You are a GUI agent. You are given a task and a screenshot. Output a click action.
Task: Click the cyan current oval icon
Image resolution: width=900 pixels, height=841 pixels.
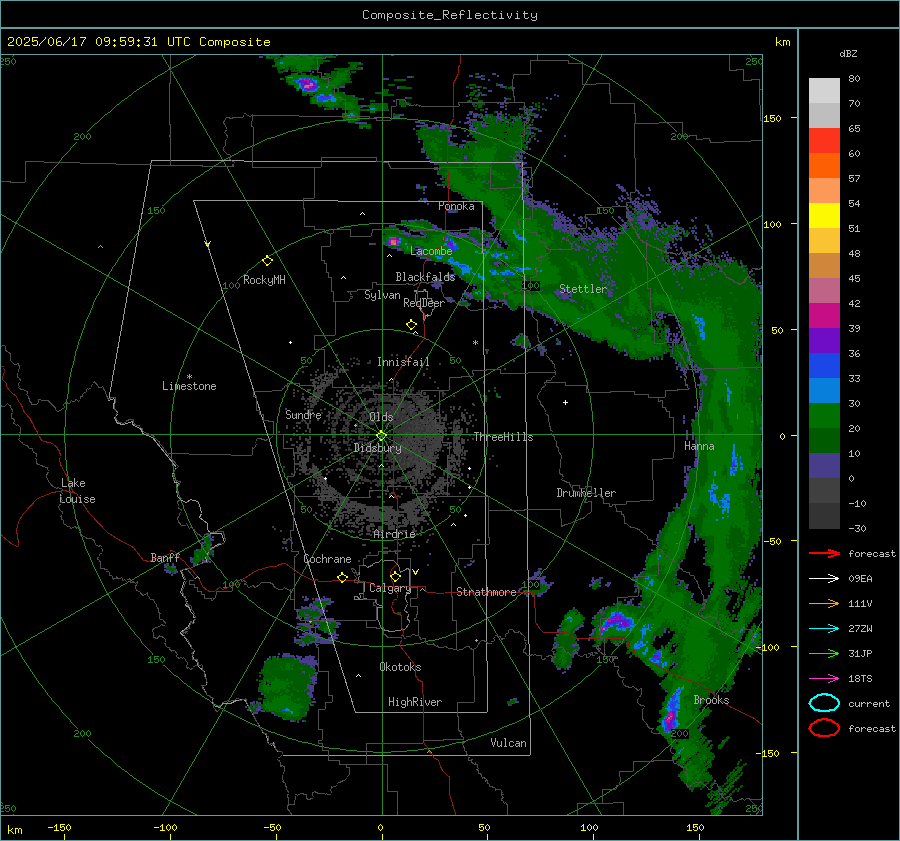point(824,703)
